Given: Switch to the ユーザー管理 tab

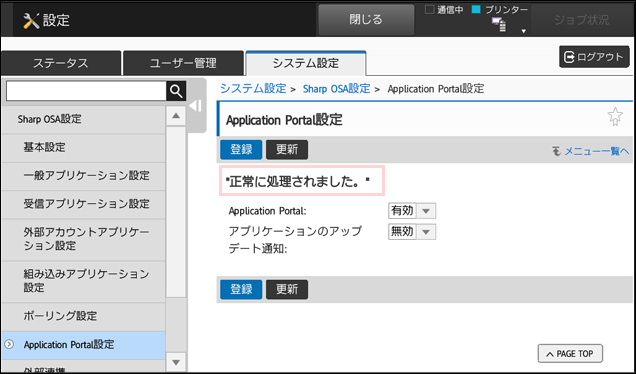Looking at the screenshot, I should click(183, 63).
